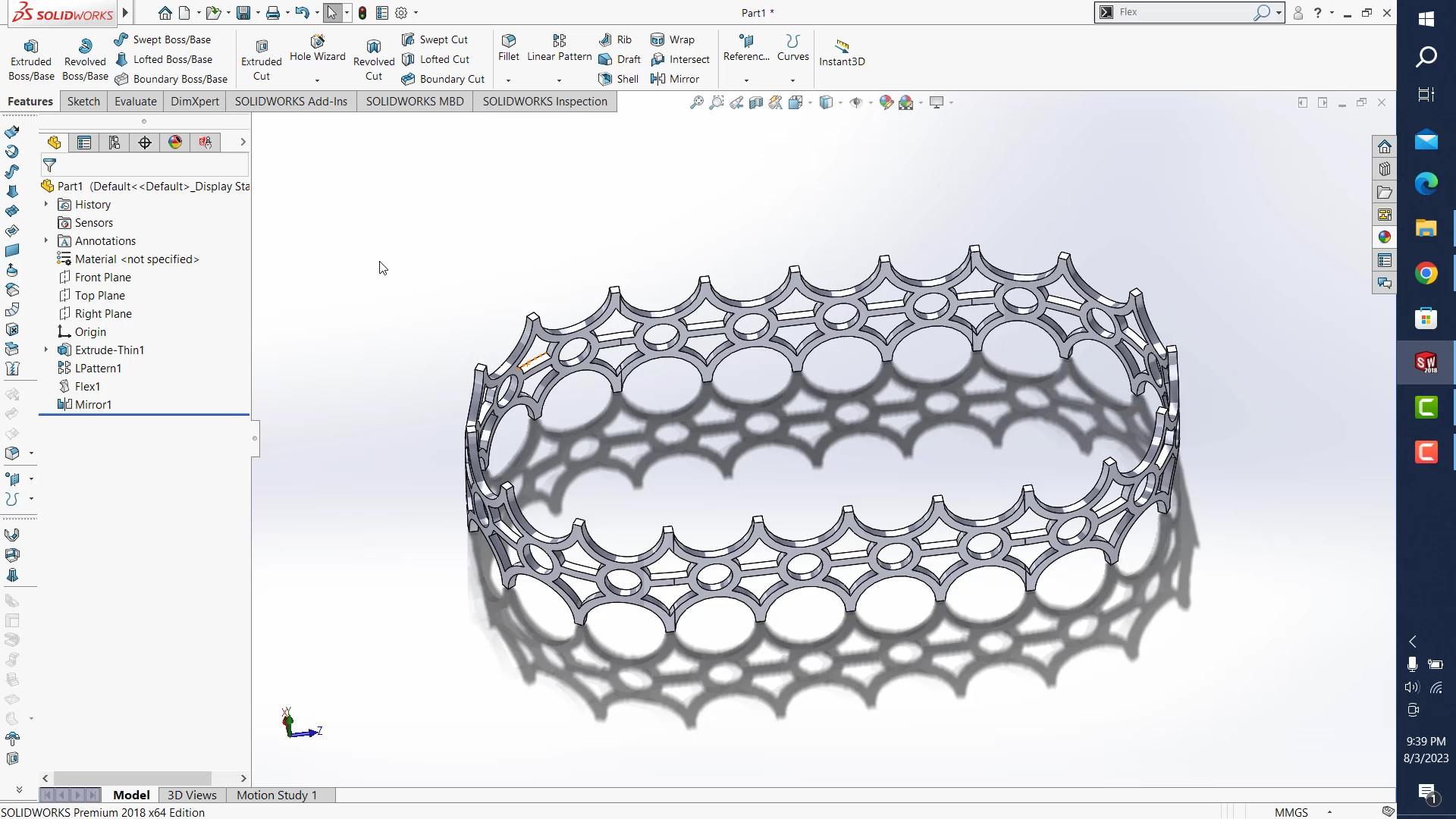The width and height of the screenshot is (1456, 819).
Task: Expand the History folder
Action: coord(46,204)
